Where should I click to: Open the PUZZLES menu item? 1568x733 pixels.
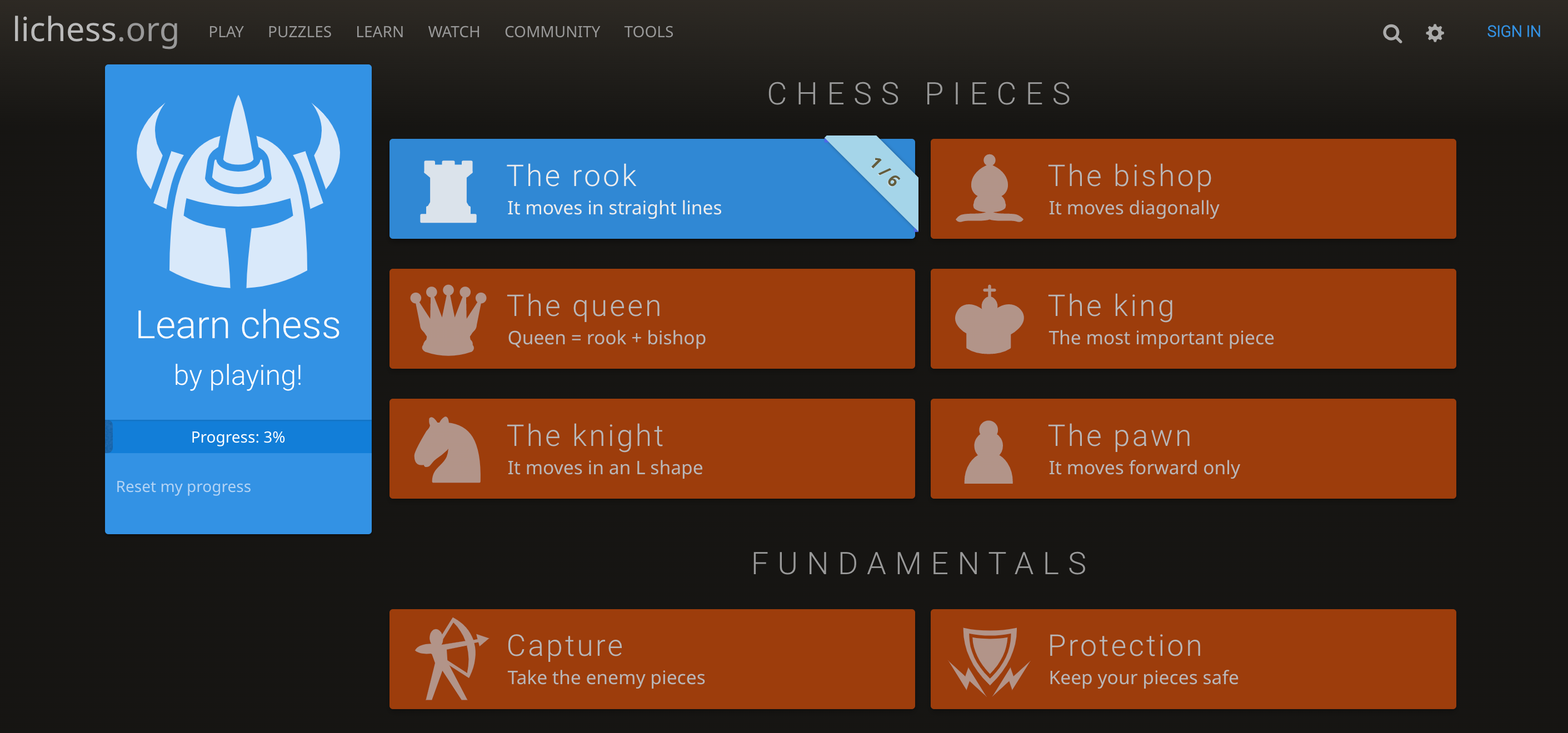click(x=300, y=31)
